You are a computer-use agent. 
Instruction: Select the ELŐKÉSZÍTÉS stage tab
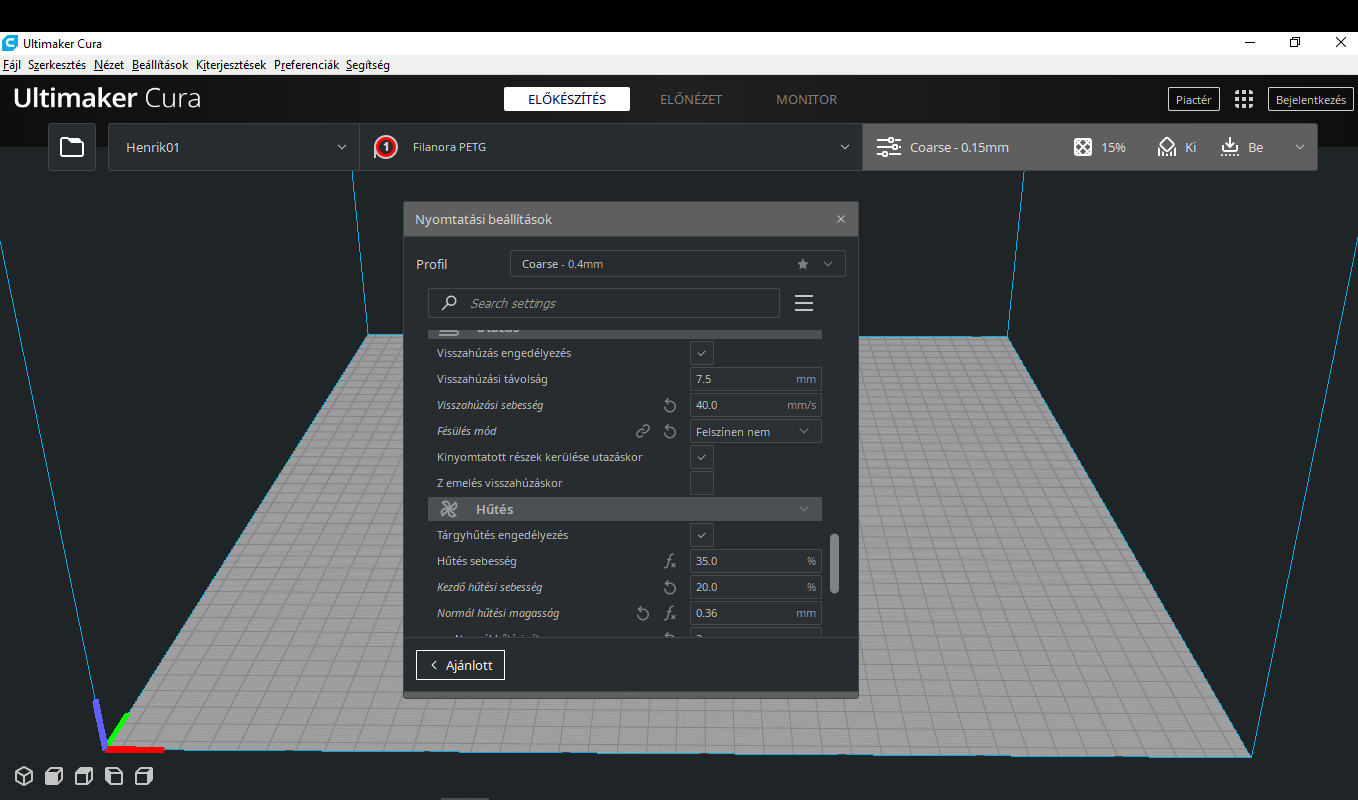(x=566, y=99)
